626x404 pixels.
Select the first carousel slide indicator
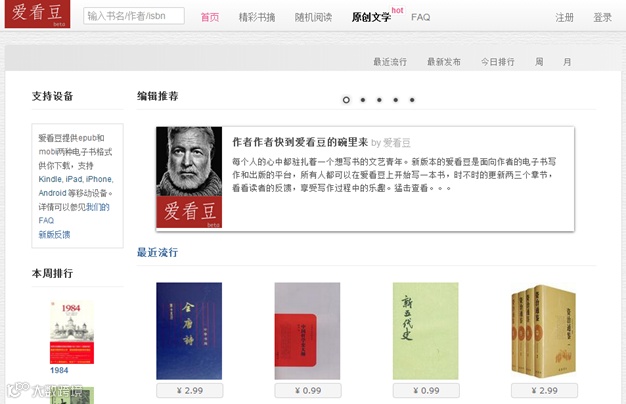pos(346,100)
